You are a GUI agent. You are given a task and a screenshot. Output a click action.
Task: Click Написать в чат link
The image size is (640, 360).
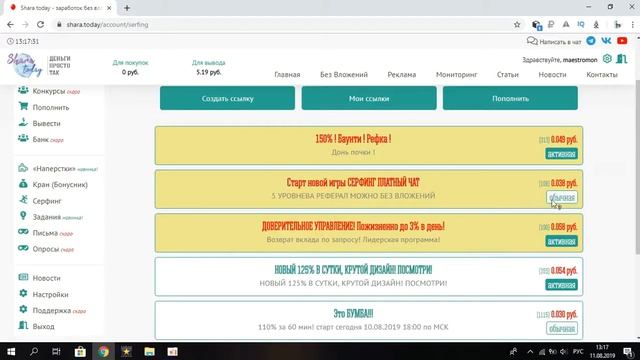point(560,42)
